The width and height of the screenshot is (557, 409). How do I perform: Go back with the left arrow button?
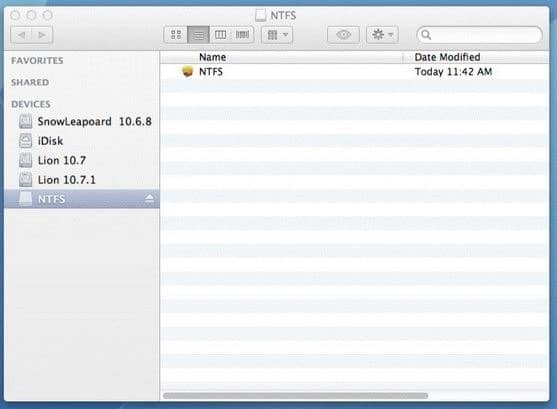(x=21, y=35)
